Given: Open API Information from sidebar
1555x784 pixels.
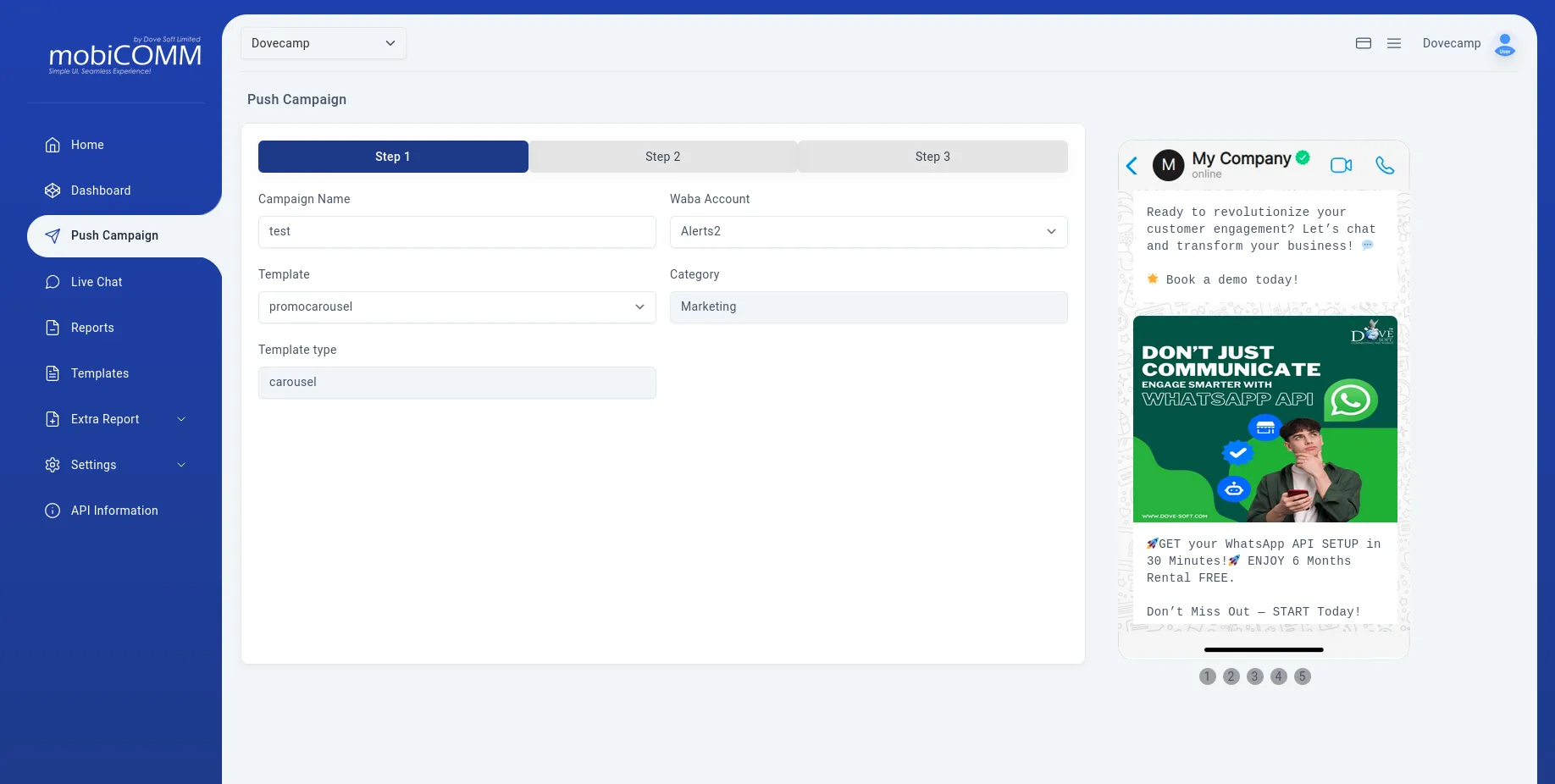Looking at the screenshot, I should click(114, 511).
